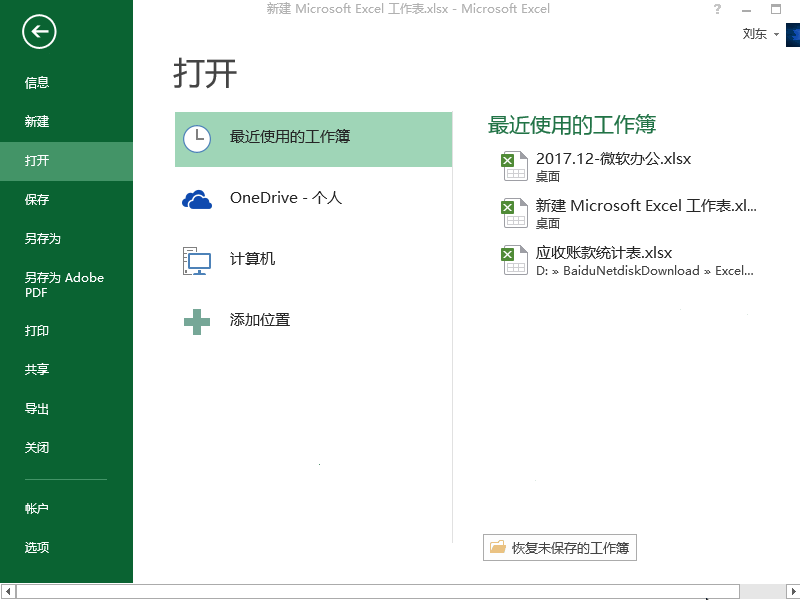
Task: Click the 计算机 computer icon
Action: pyautogui.click(x=197, y=260)
